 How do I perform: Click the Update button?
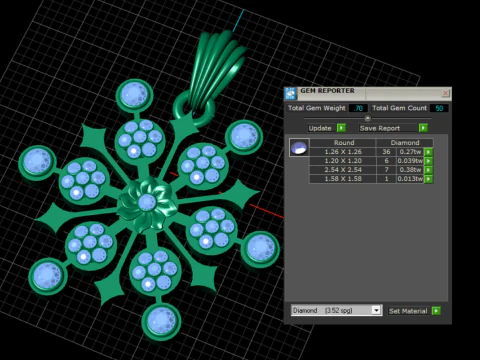[320, 128]
